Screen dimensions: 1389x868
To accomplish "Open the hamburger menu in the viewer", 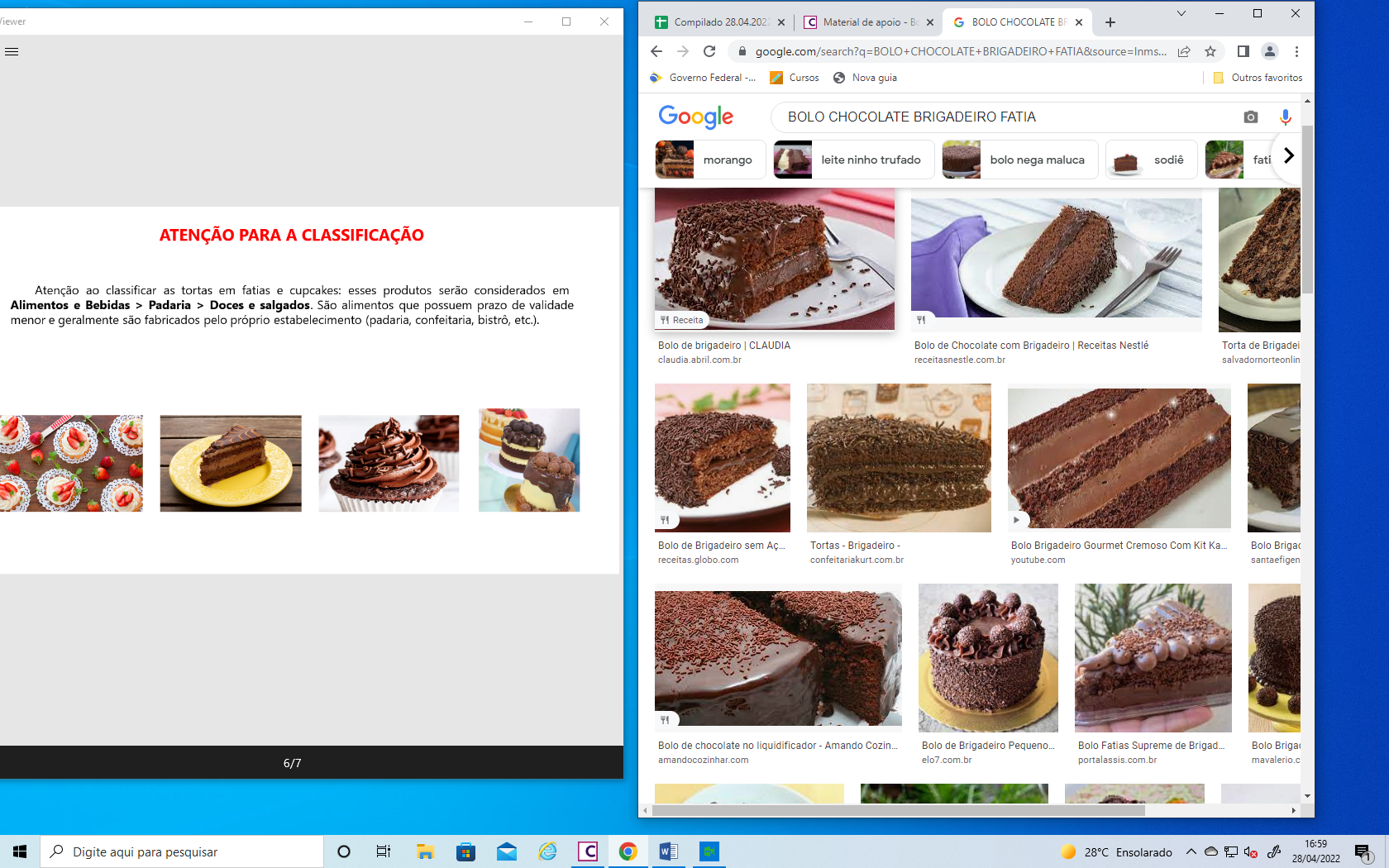I will coord(12,51).
